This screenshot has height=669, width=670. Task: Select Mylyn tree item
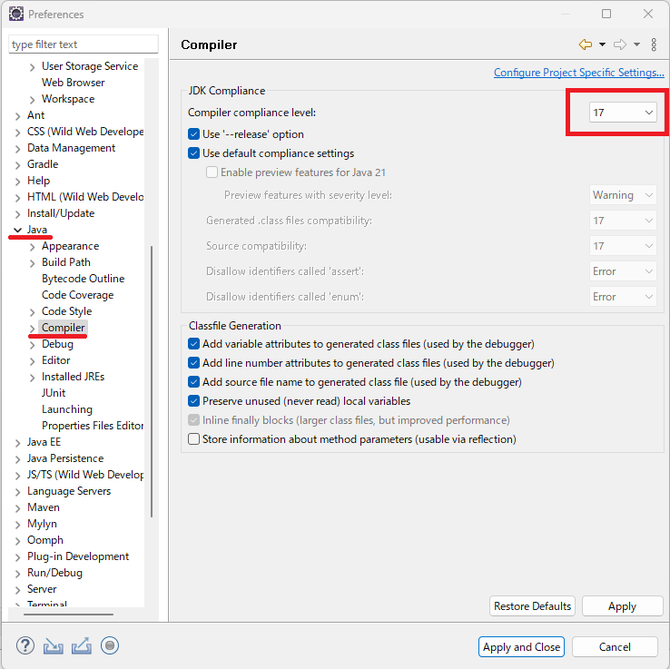coord(42,524)
